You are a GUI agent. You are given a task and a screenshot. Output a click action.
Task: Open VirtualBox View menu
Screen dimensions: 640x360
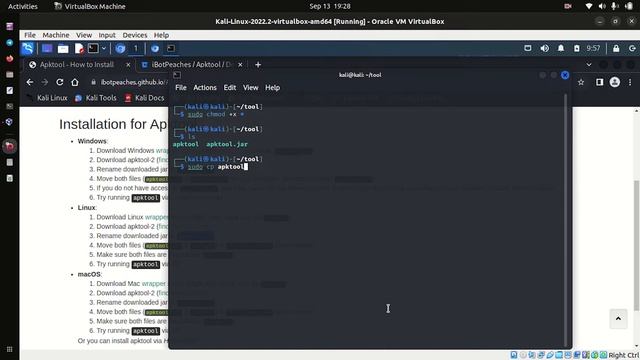84,35
